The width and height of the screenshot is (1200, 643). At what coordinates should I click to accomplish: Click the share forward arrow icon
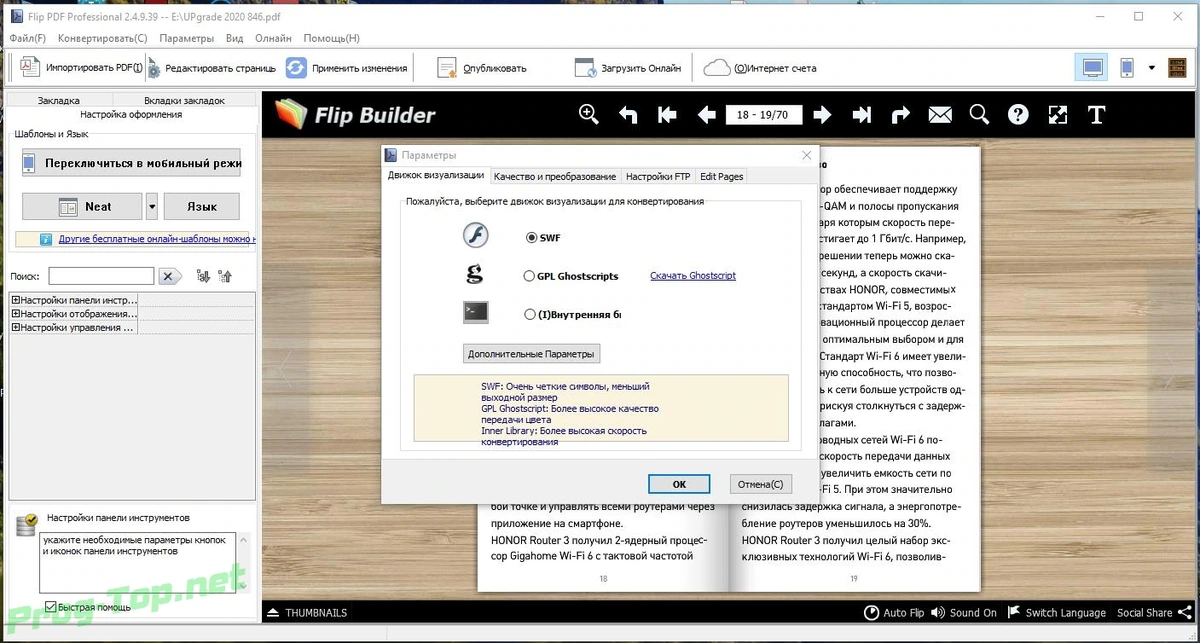pyautogui.click(x=901, y=114)
